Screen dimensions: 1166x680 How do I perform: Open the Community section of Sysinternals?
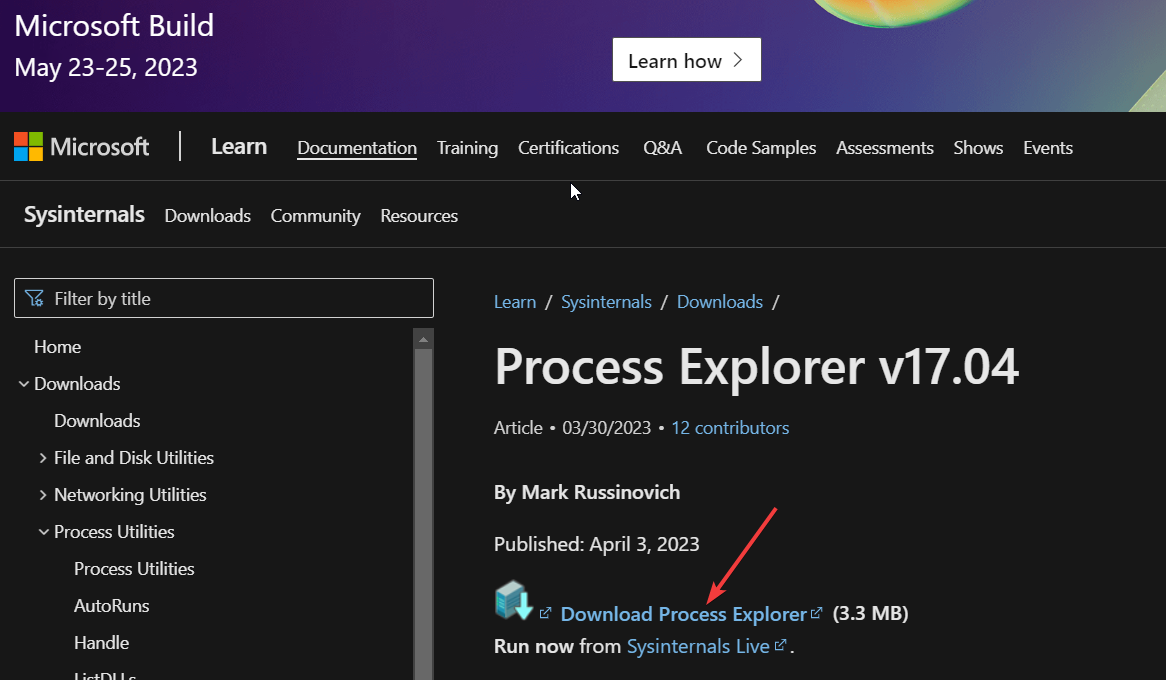coord(315,215)
